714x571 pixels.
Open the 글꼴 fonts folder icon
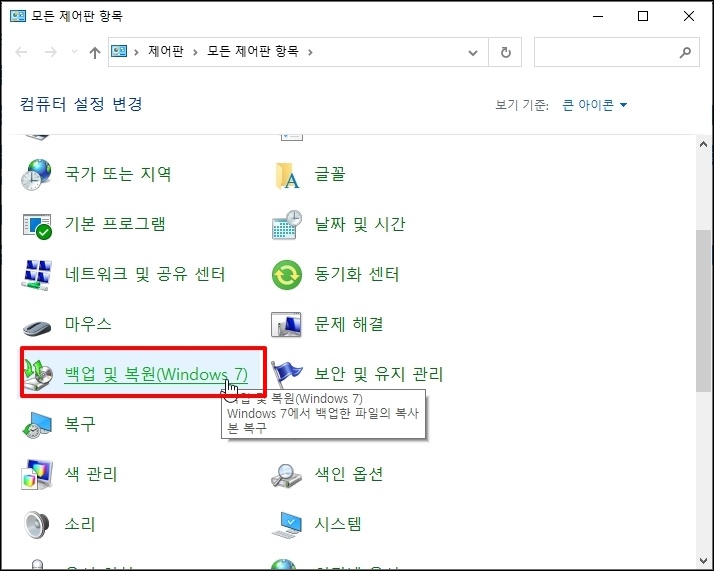pyautogui.click(x=287, y=175)
